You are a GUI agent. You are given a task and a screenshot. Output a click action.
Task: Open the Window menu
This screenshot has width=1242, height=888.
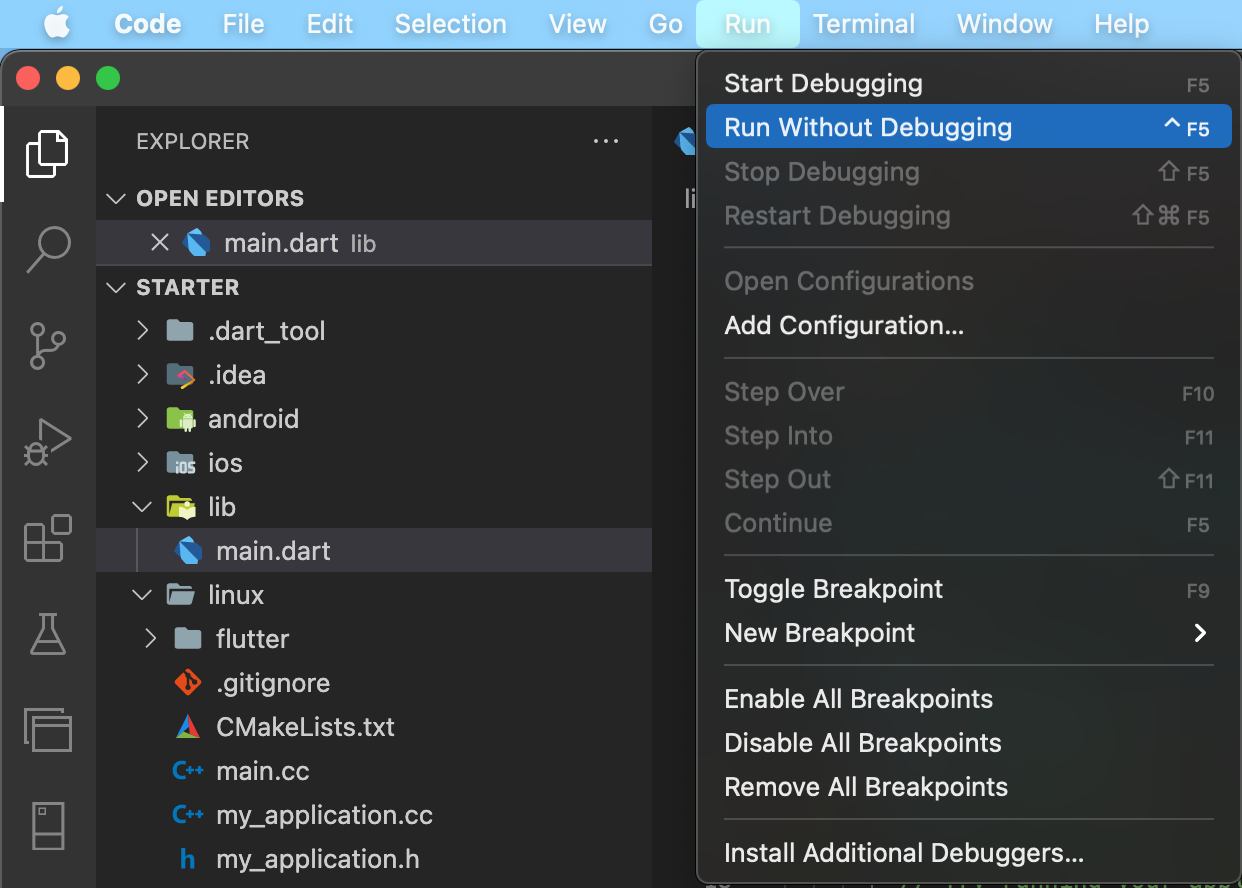(1005, 24)
